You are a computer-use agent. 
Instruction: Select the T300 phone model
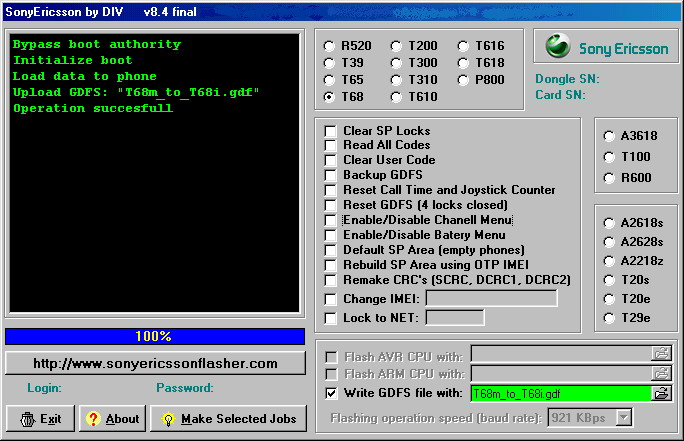[x=396, y=63]
